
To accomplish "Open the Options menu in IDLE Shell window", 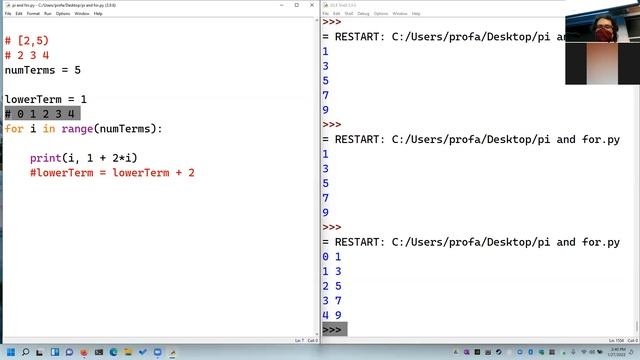I will coord(381,13).
